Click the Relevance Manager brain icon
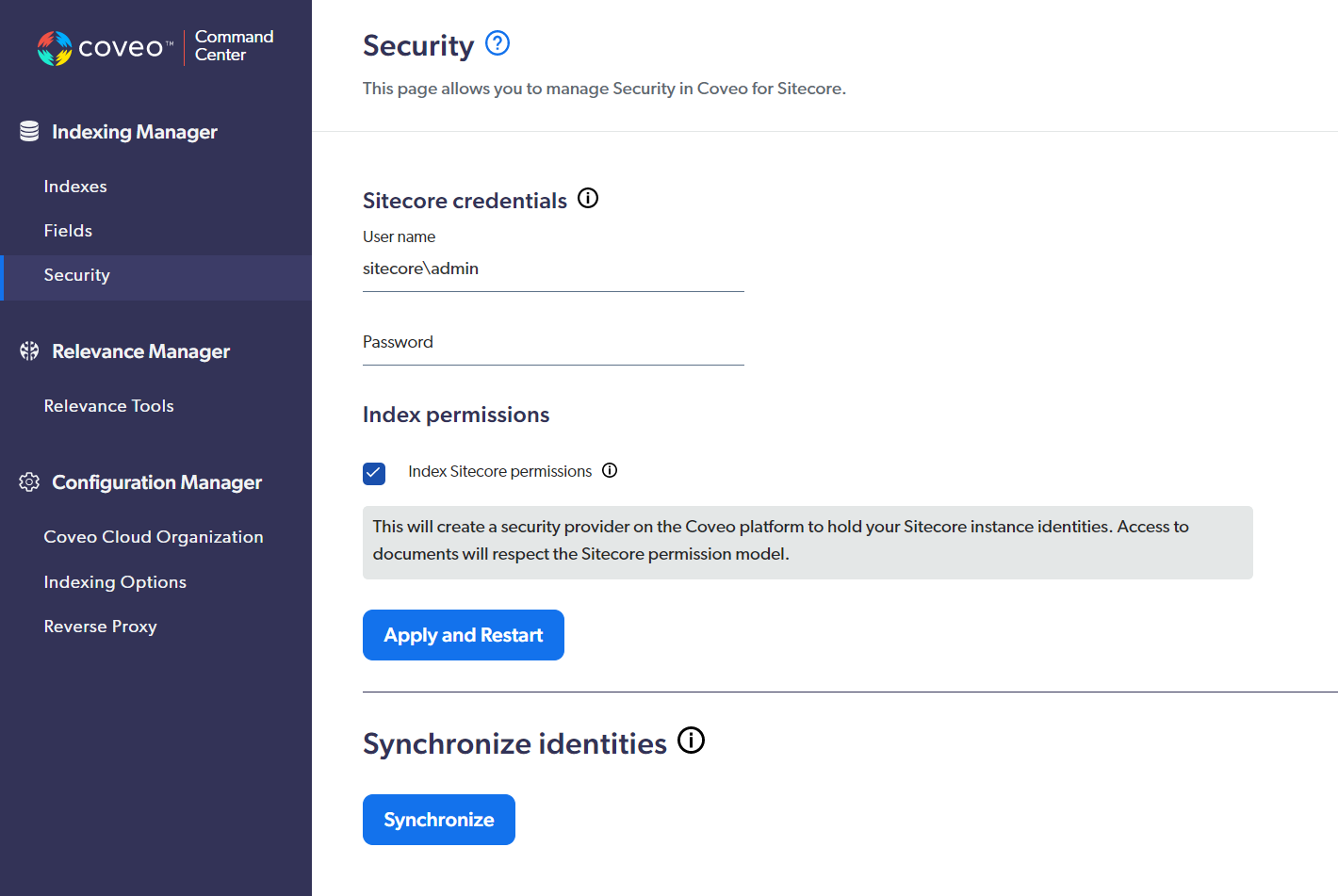Screen dimensions: 1338x896 (29, 350)
